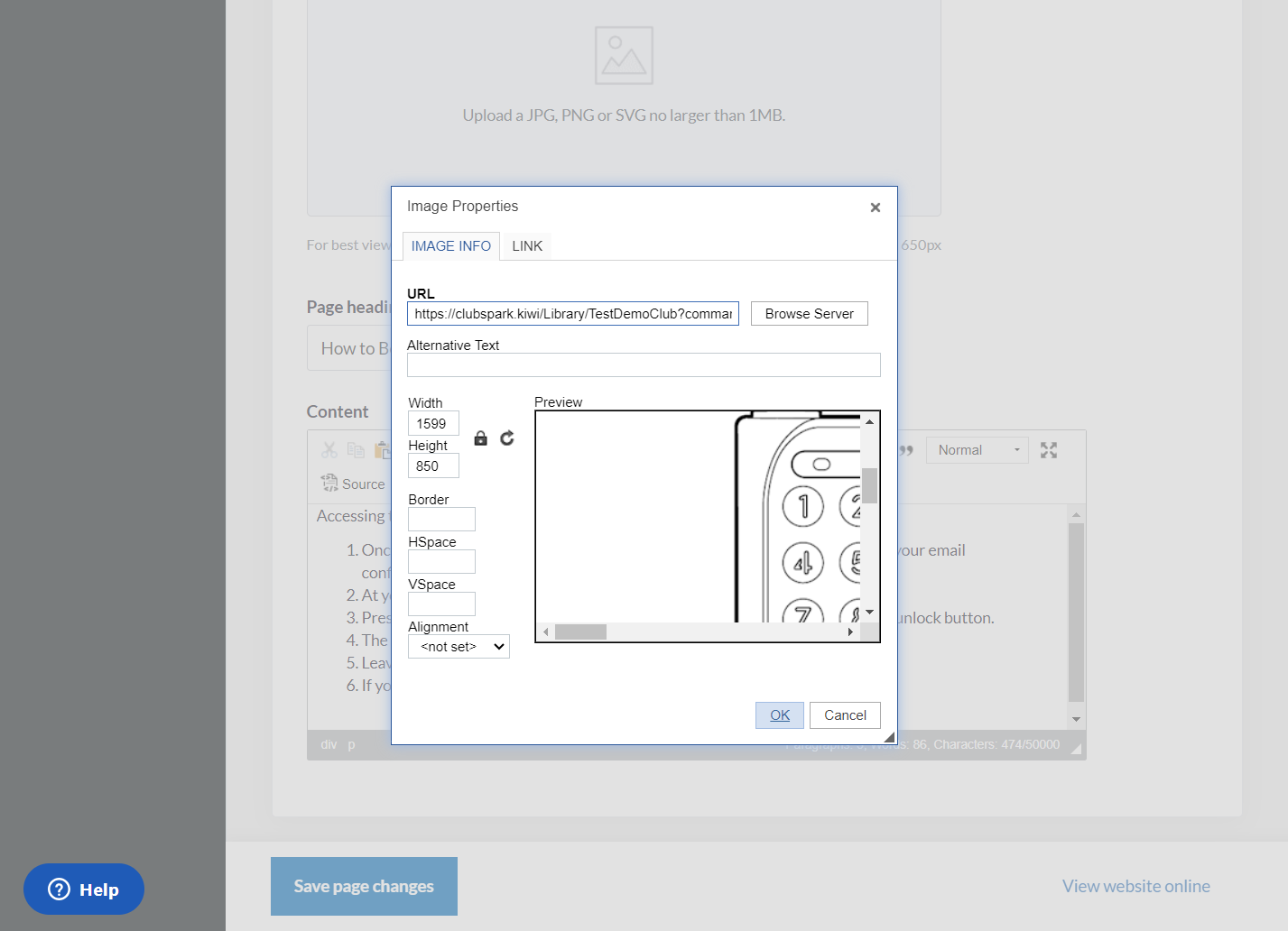Click the Maximize editor icon
Image resolution: width=1288 pixels, height=931 pixels.
pyautogui.click(x=1049, y=450)
